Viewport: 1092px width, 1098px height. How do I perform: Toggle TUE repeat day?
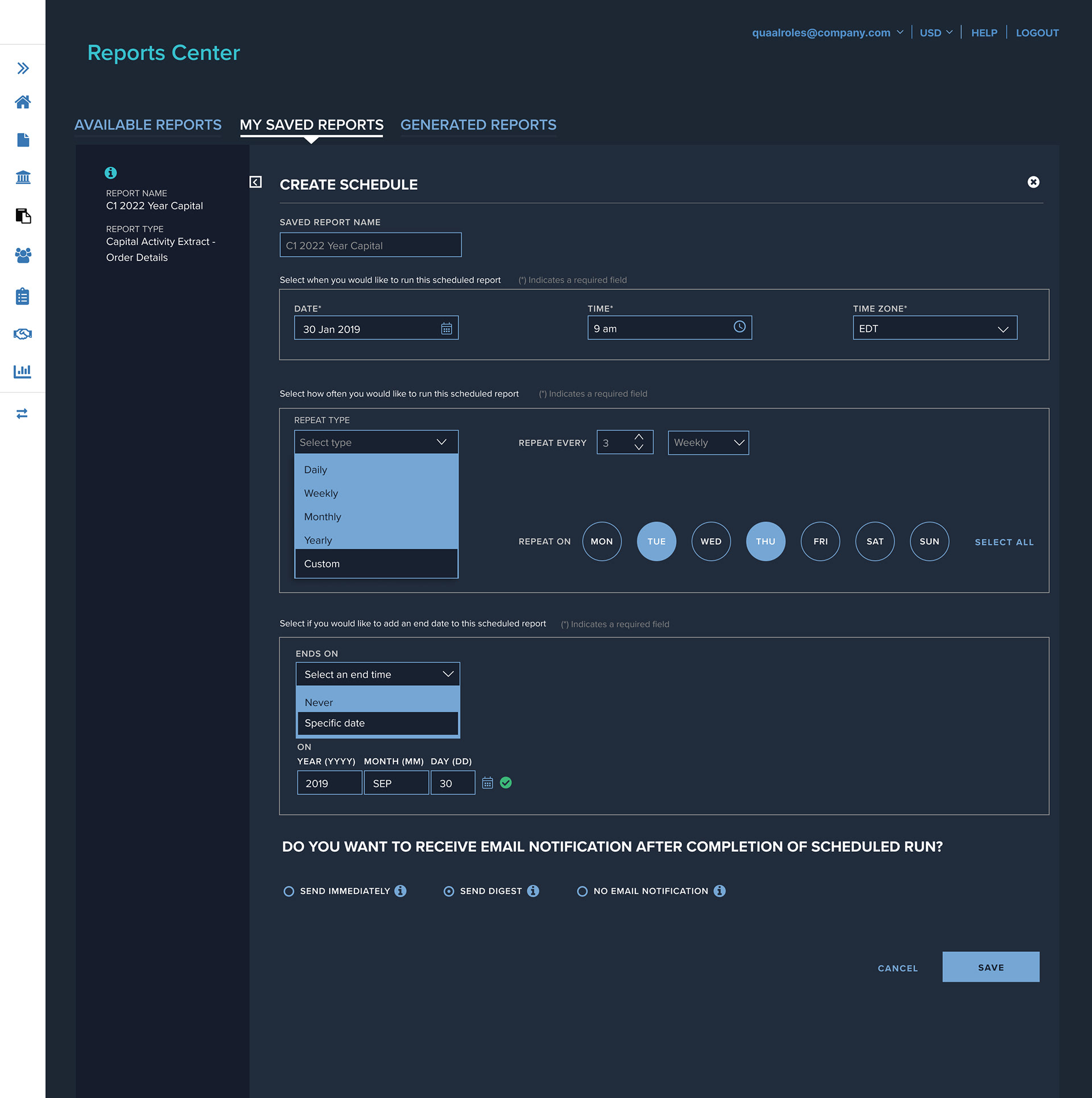[x=656, y=541]
